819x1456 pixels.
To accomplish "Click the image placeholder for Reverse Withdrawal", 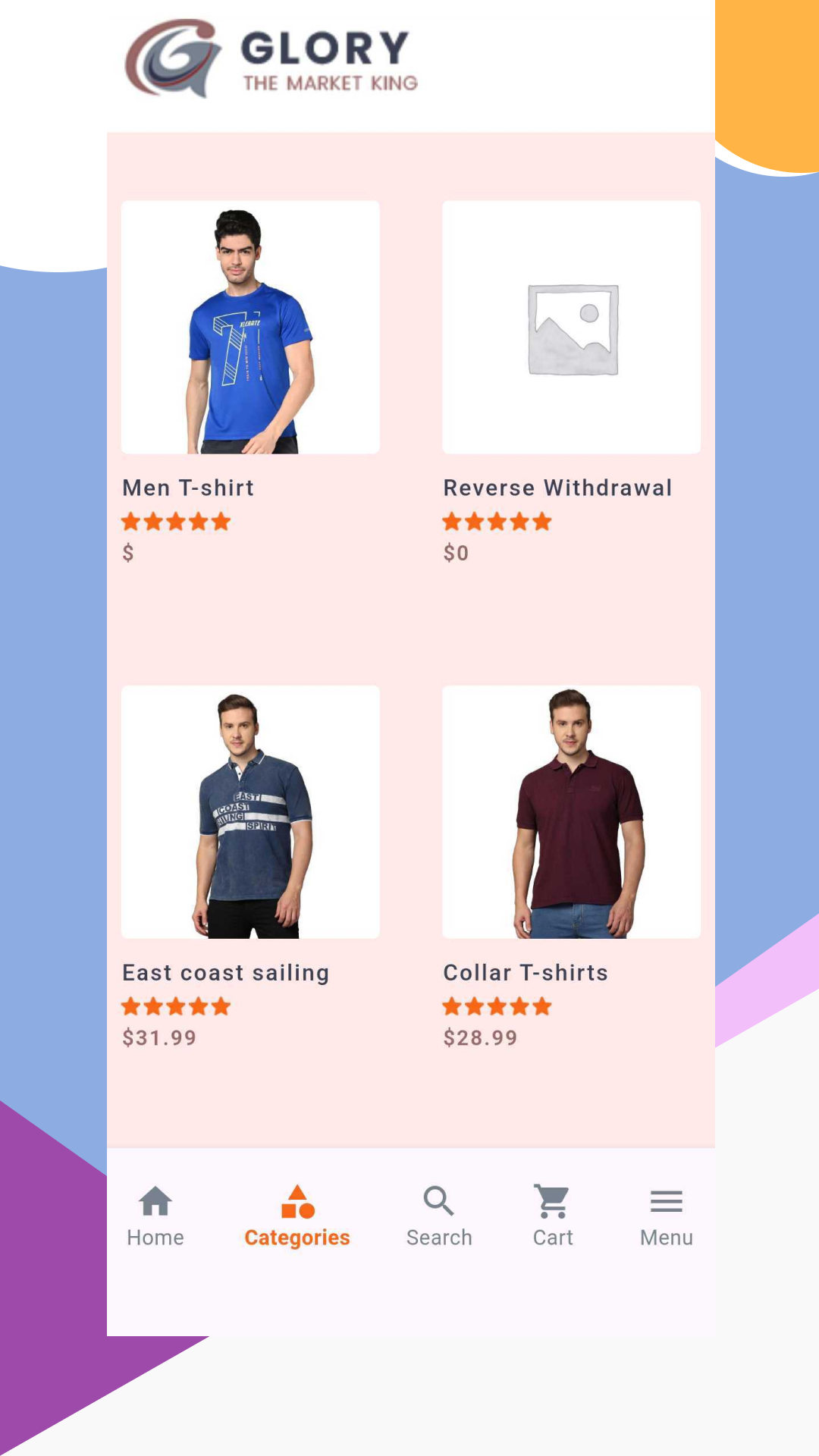I will click(572, 328).
